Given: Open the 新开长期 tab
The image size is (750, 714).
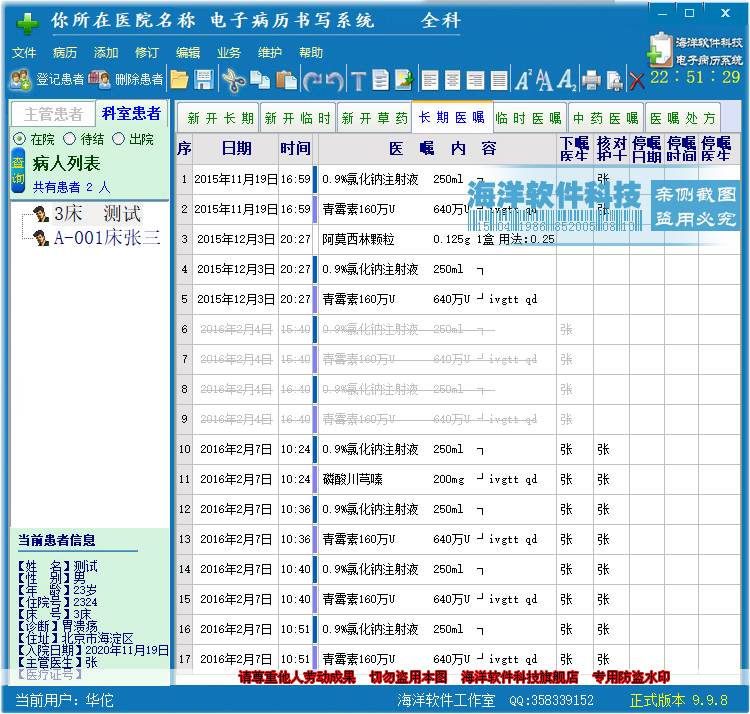Looking at the screenshot, I should click(219, 118).
